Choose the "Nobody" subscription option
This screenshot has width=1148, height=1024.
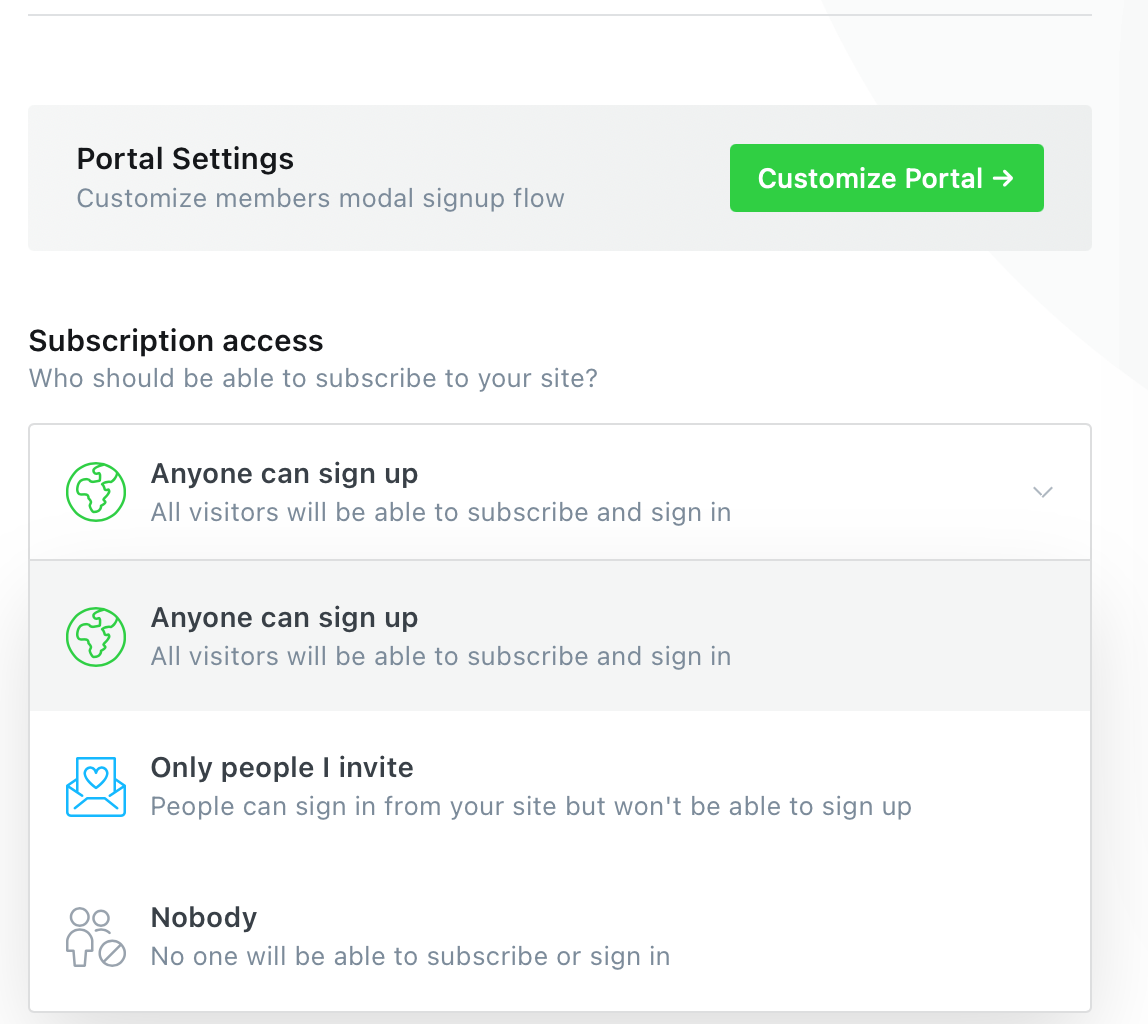(x=560, y=937)
